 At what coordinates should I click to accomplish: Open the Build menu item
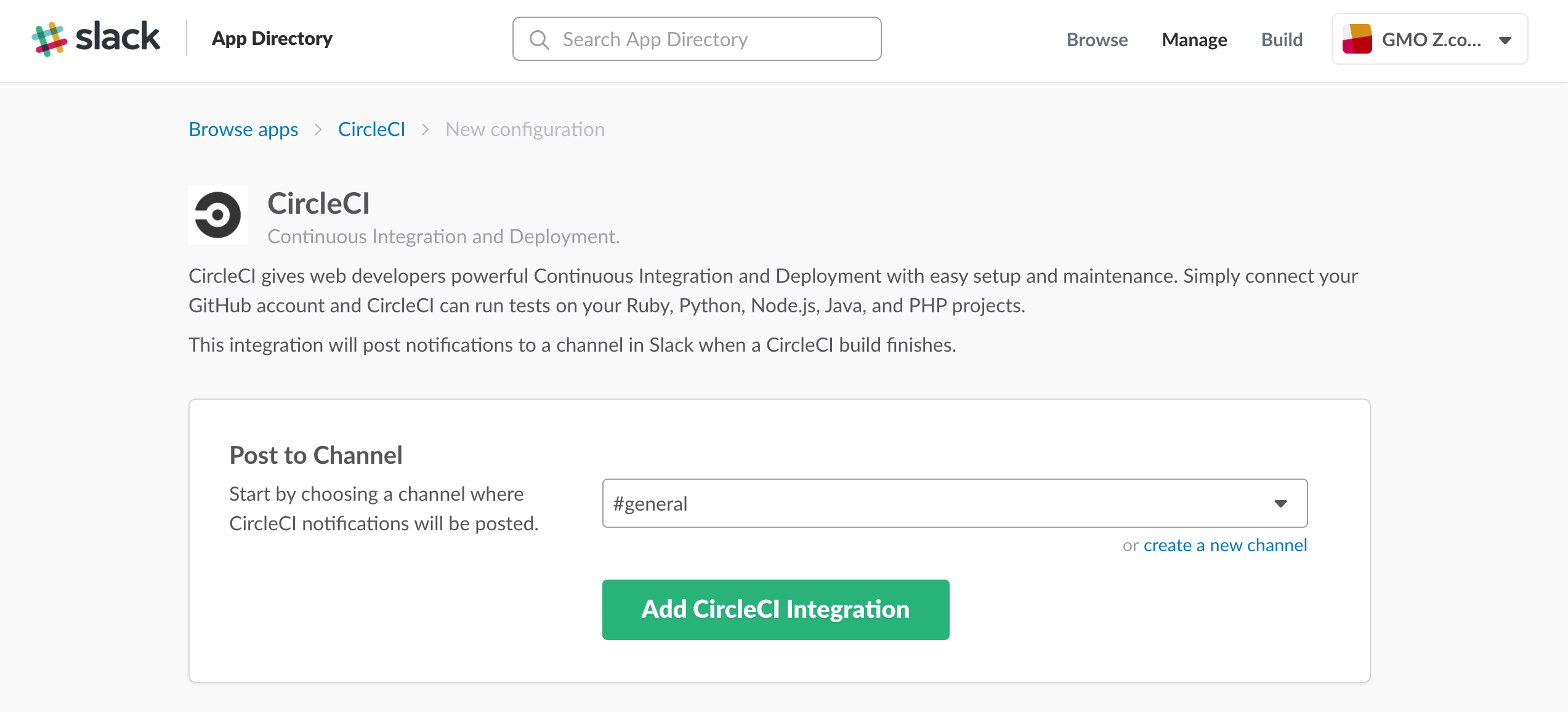(x=1282, y=39)
